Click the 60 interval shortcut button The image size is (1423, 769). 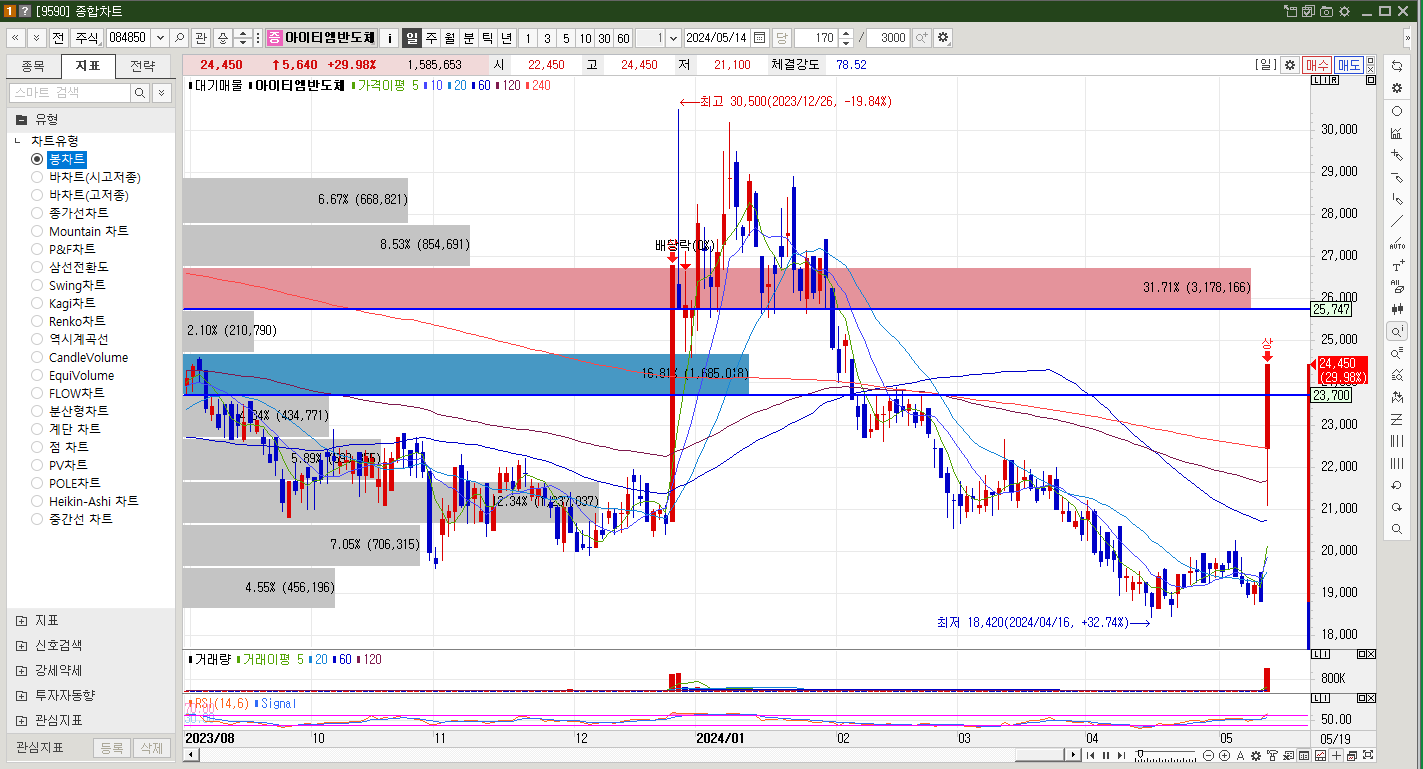(623, 38)
